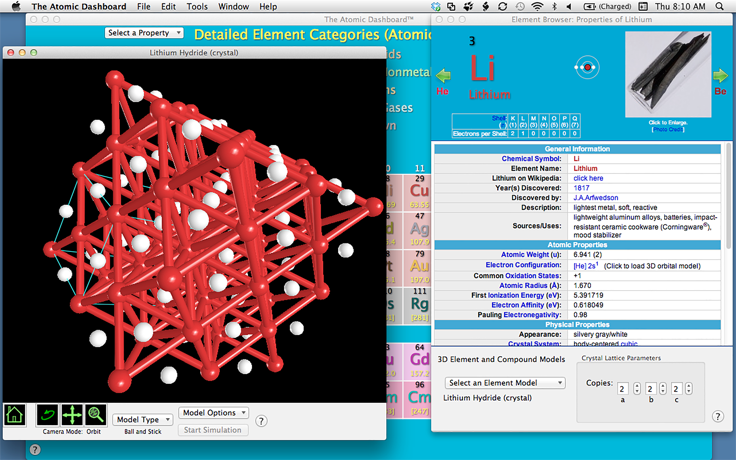This screenshot has height=460, width=736.
Task: Click the menu bar clock Thu 8:10 AM
Action: 680,6
